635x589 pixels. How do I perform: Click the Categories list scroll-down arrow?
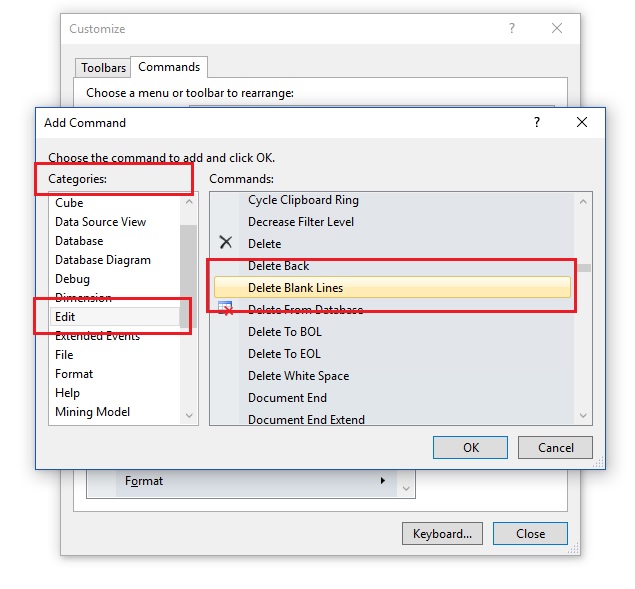tap(189, 415)
